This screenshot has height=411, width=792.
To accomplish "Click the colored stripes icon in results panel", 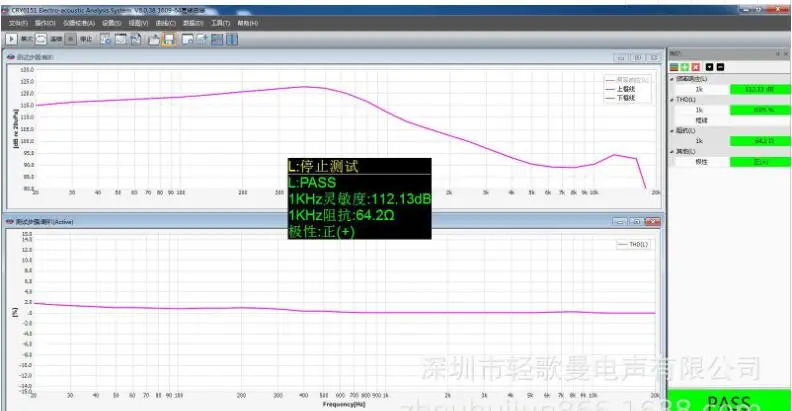I will 674,67.
